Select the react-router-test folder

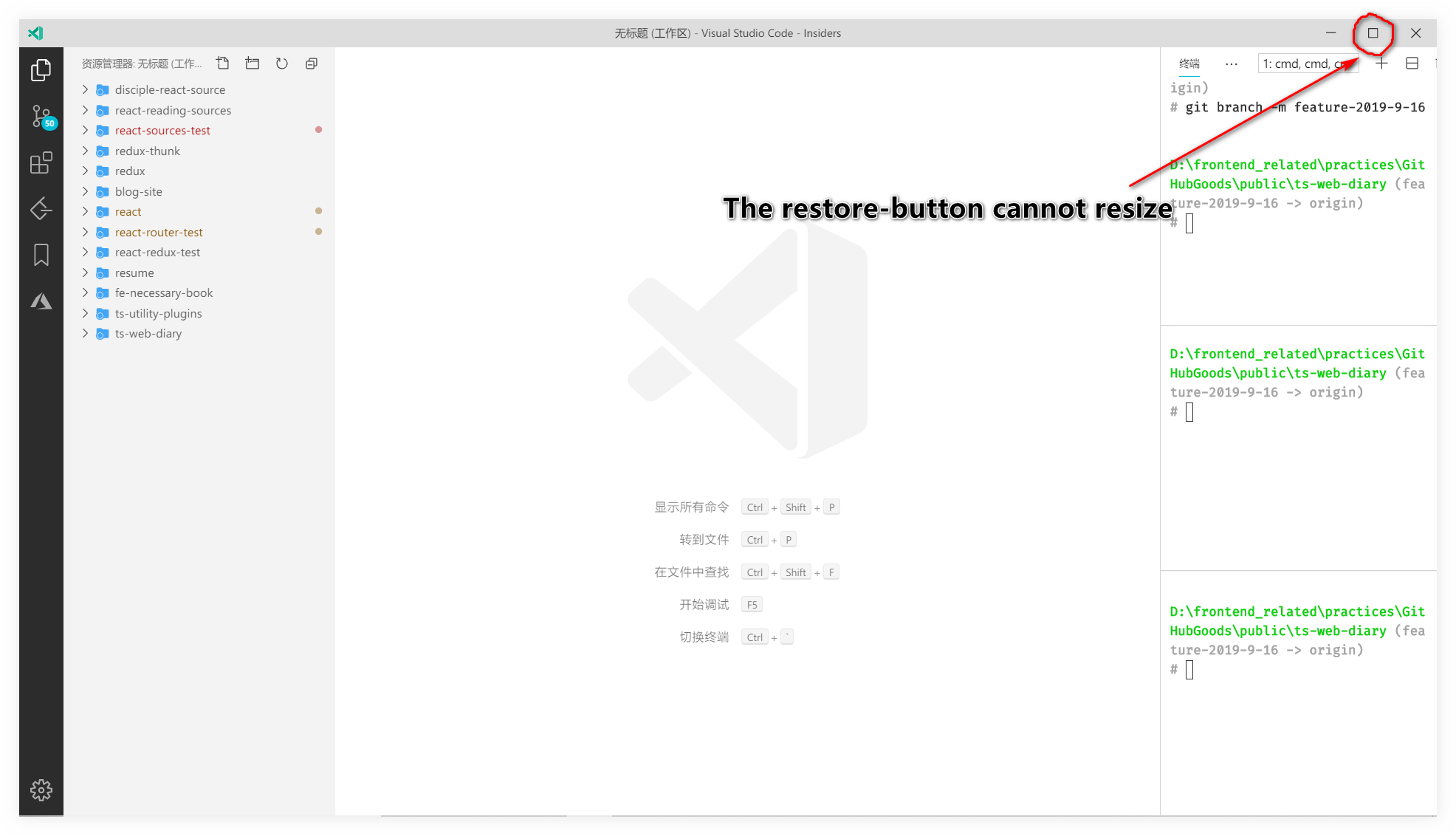[159, 232]
